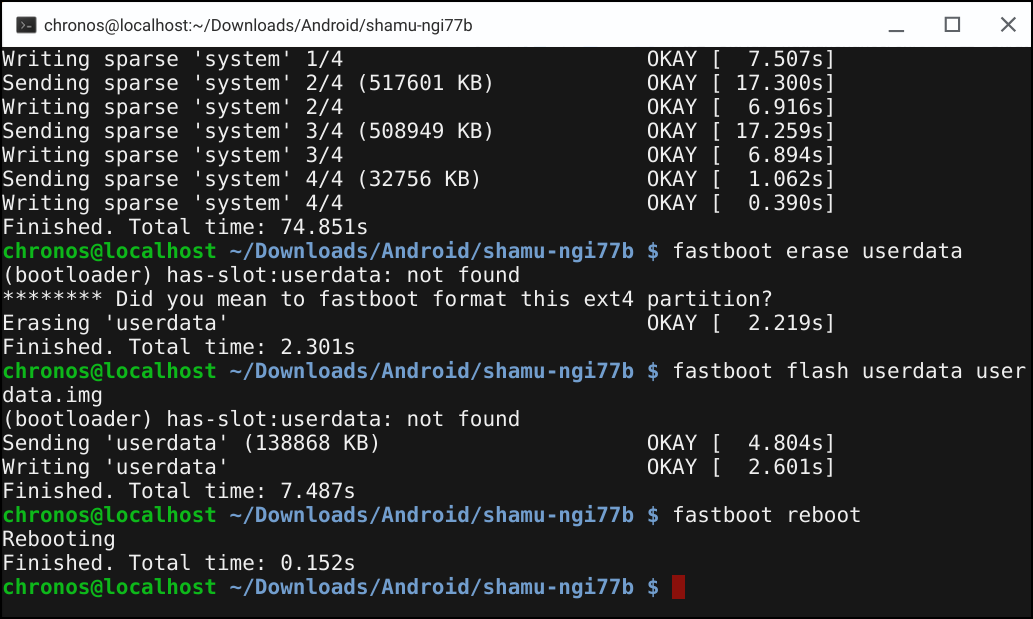Click the 'Rebooting' output line
Image resolution: width=1033 pixels, height=619 pixels.
pos(59,539)
